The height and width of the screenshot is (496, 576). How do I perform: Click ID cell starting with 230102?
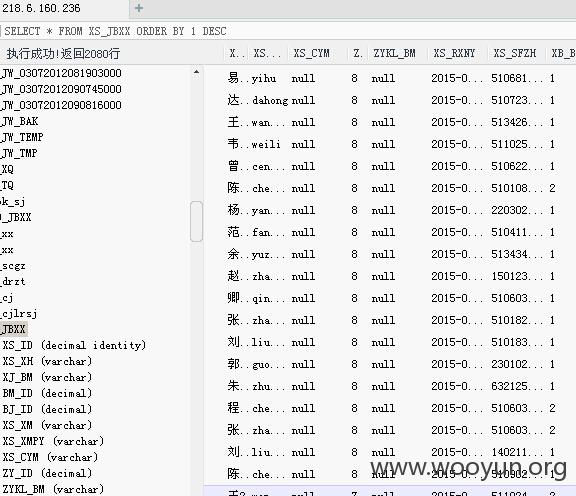point(516,364)
